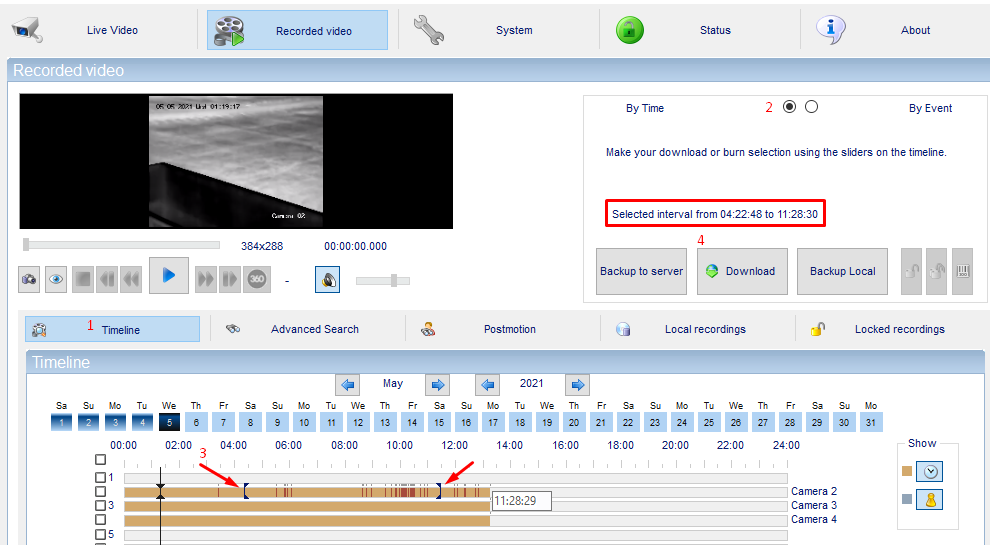
Task: Select day 20 in the calendar
Action: (x=573, y=422)
